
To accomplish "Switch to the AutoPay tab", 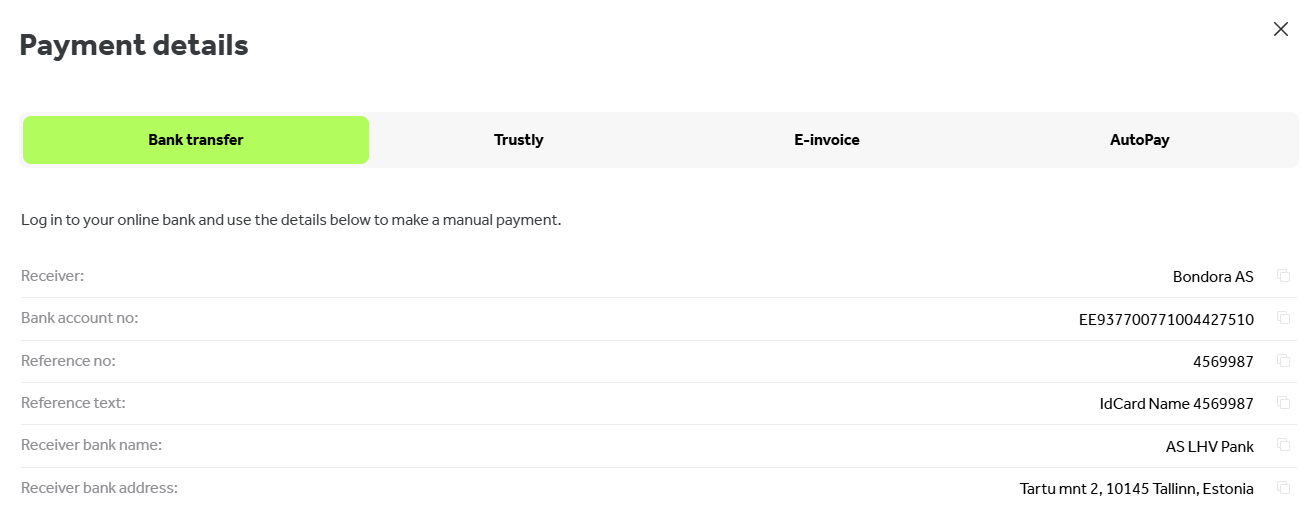I will point(1139,140).
